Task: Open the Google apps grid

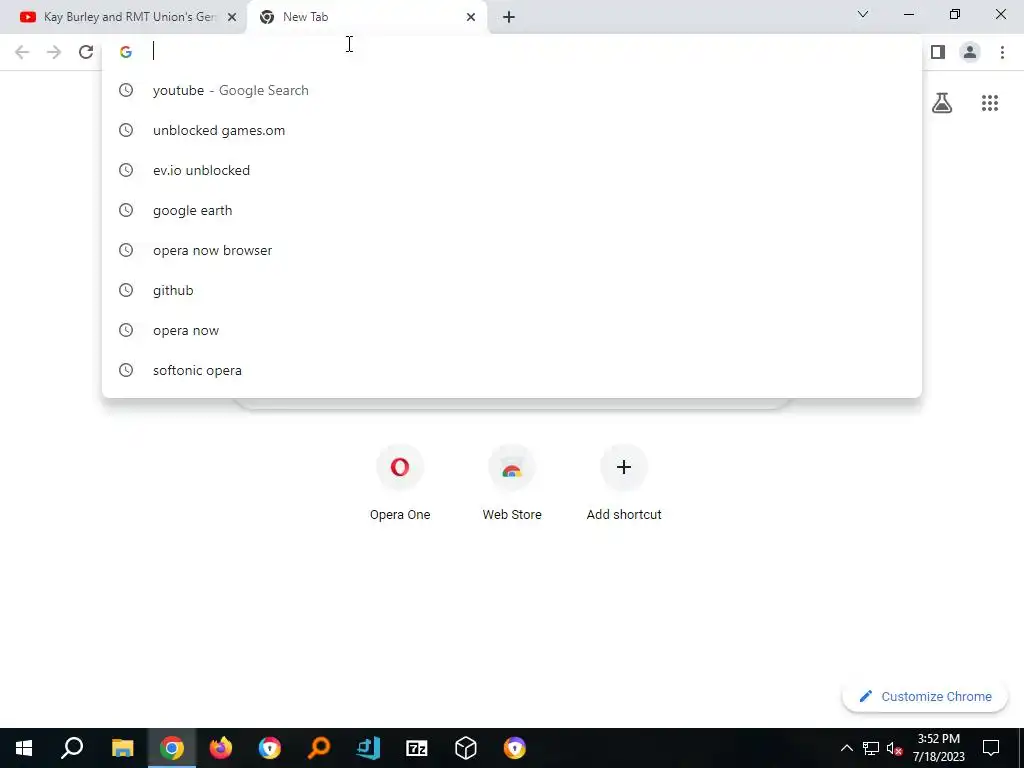Action: click(x=990, y=103)
